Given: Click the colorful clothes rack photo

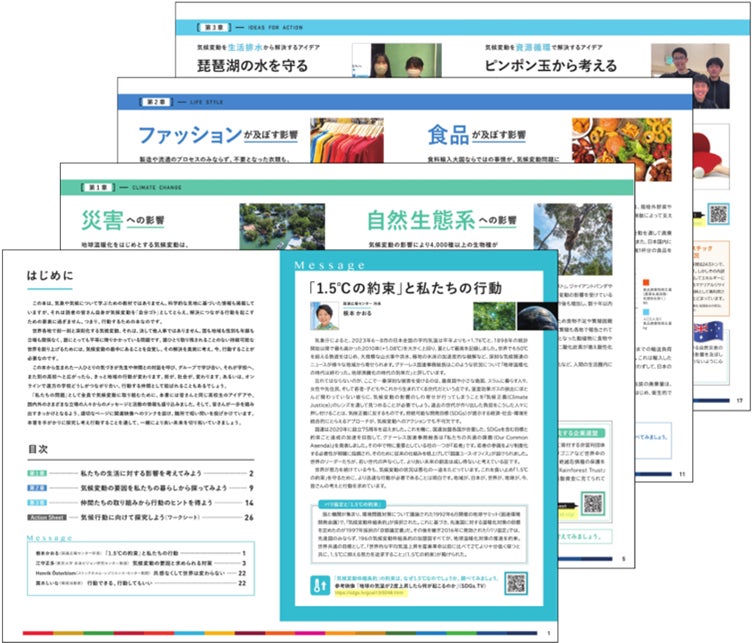Looking at the screenshot, I should click(x=347, y=140).
